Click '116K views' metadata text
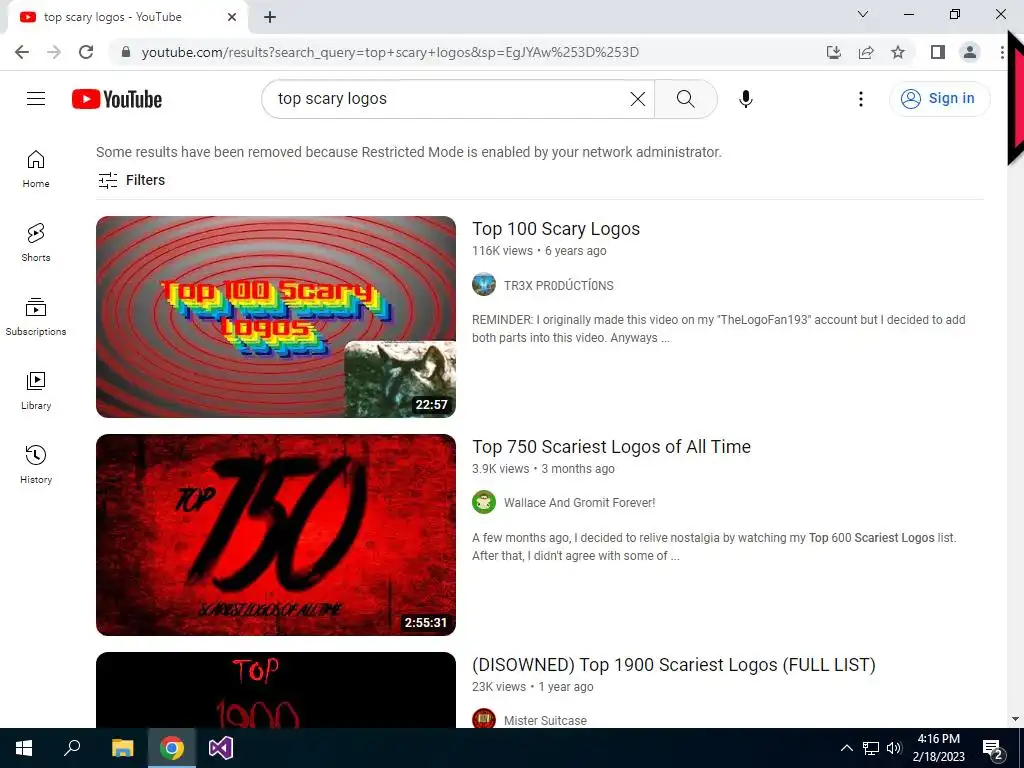Viewport: 1024px width, 768px height. click(502, 251)
